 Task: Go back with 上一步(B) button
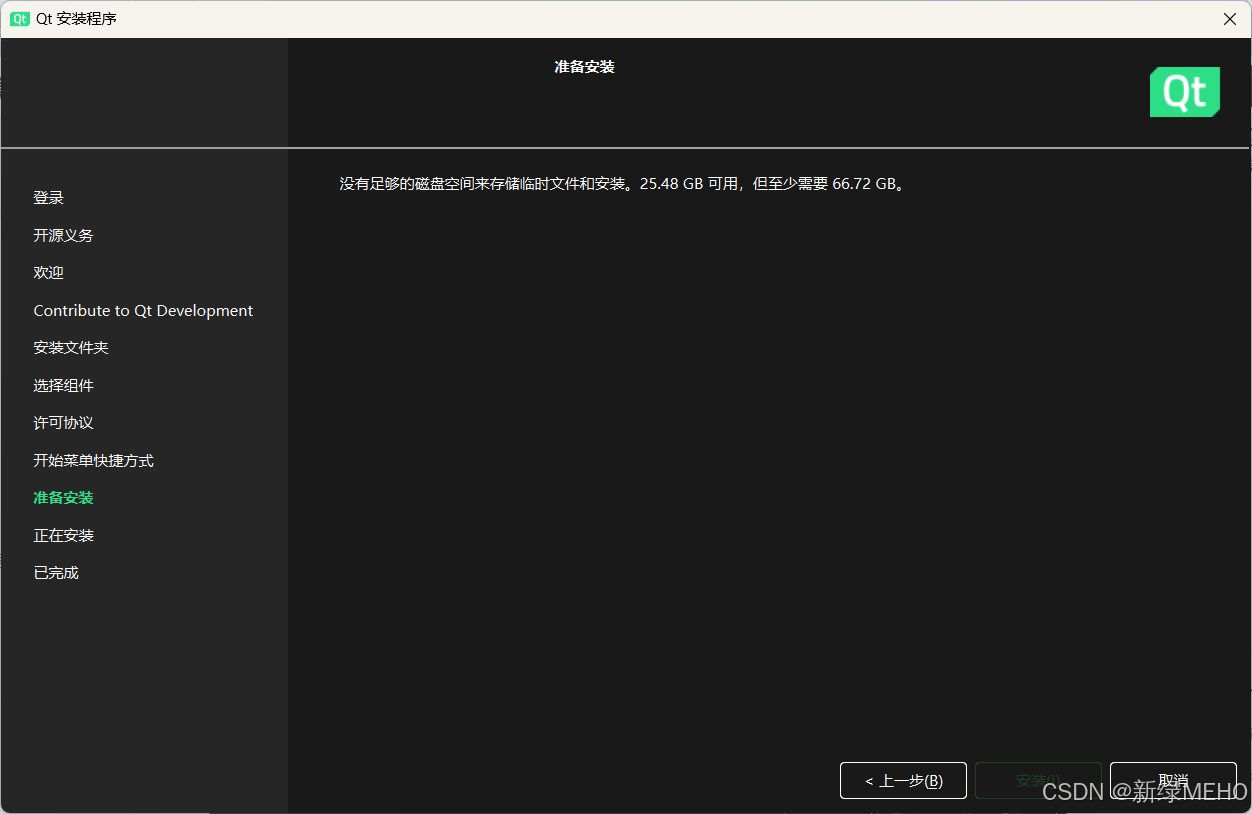904,780
